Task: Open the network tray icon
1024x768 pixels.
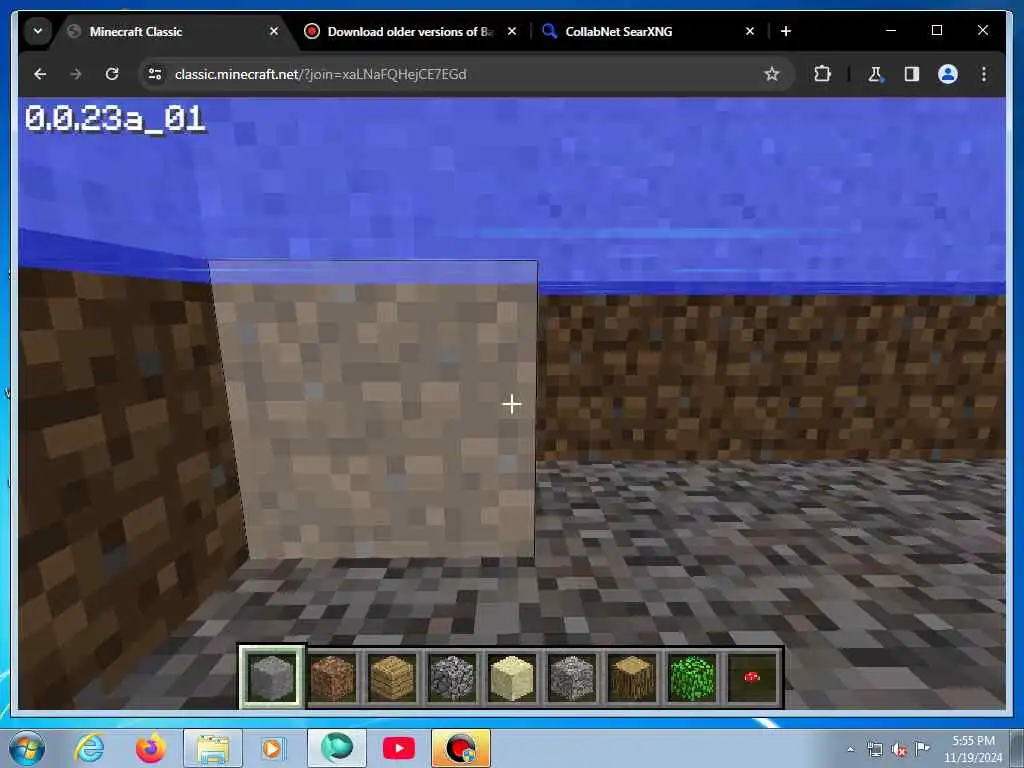Action: pos(874,750)
